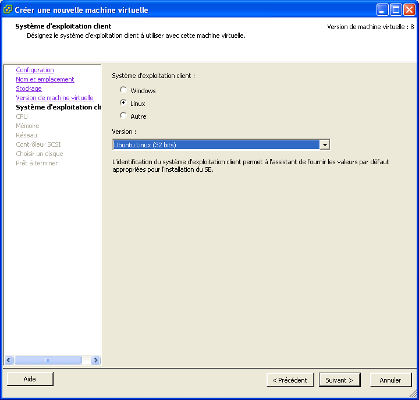Click the Suivant button
The image size is (419, 400).
tap(340, 380)
